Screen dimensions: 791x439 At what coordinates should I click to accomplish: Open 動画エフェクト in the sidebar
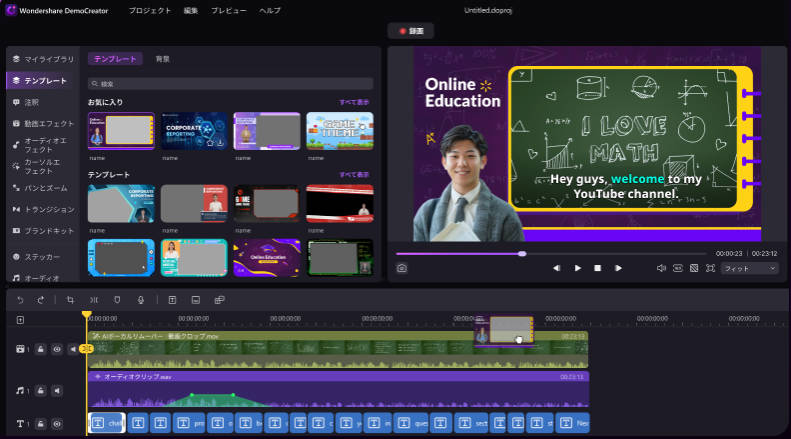43,124
